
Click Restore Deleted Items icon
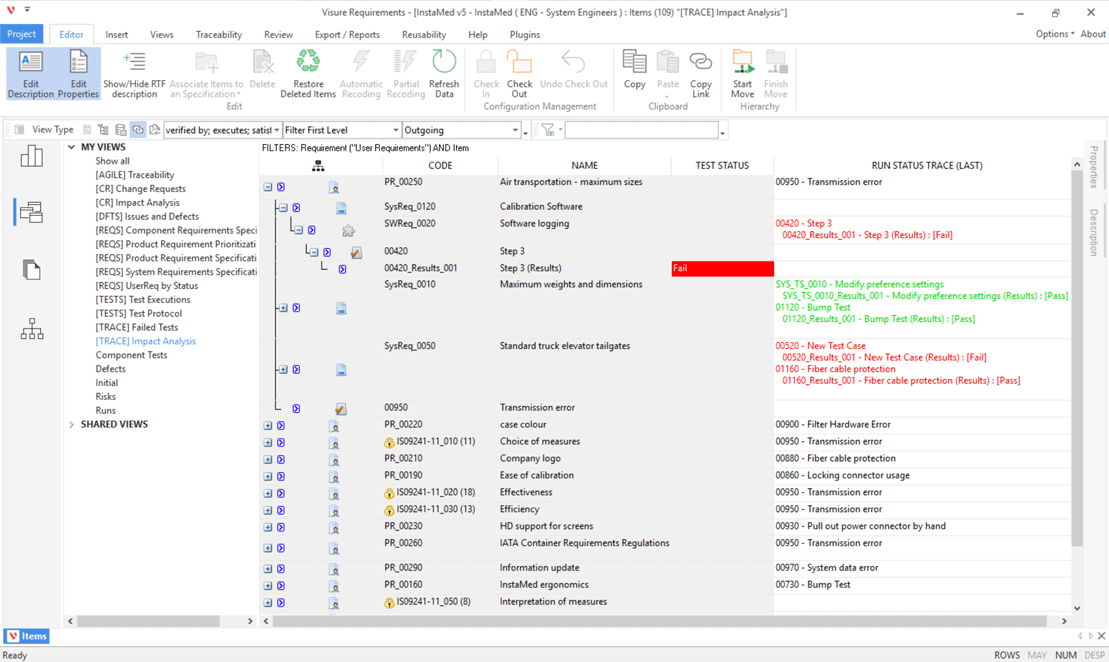coord(308,62)
